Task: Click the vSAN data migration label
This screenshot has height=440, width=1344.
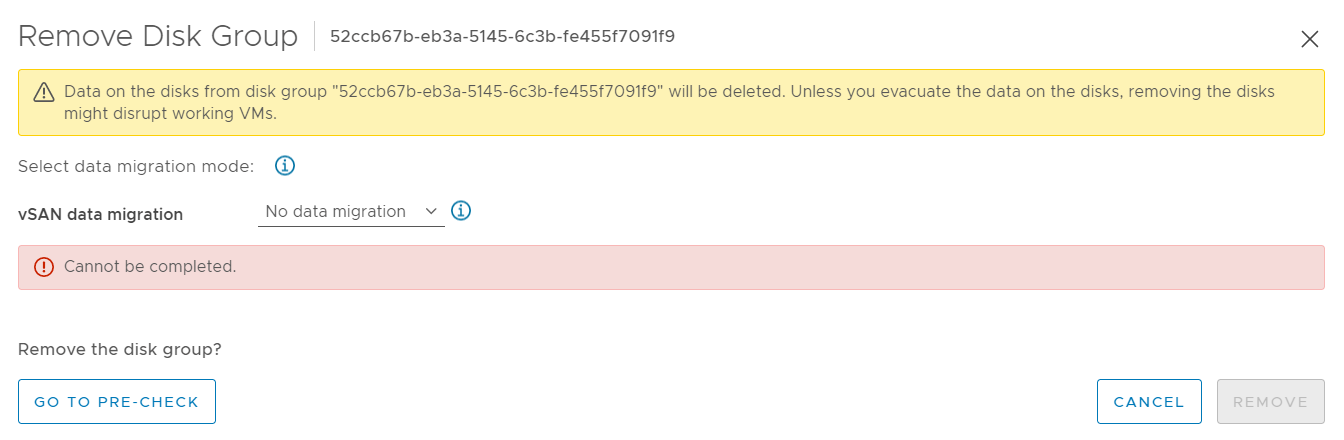Action: tap(100, 214)
